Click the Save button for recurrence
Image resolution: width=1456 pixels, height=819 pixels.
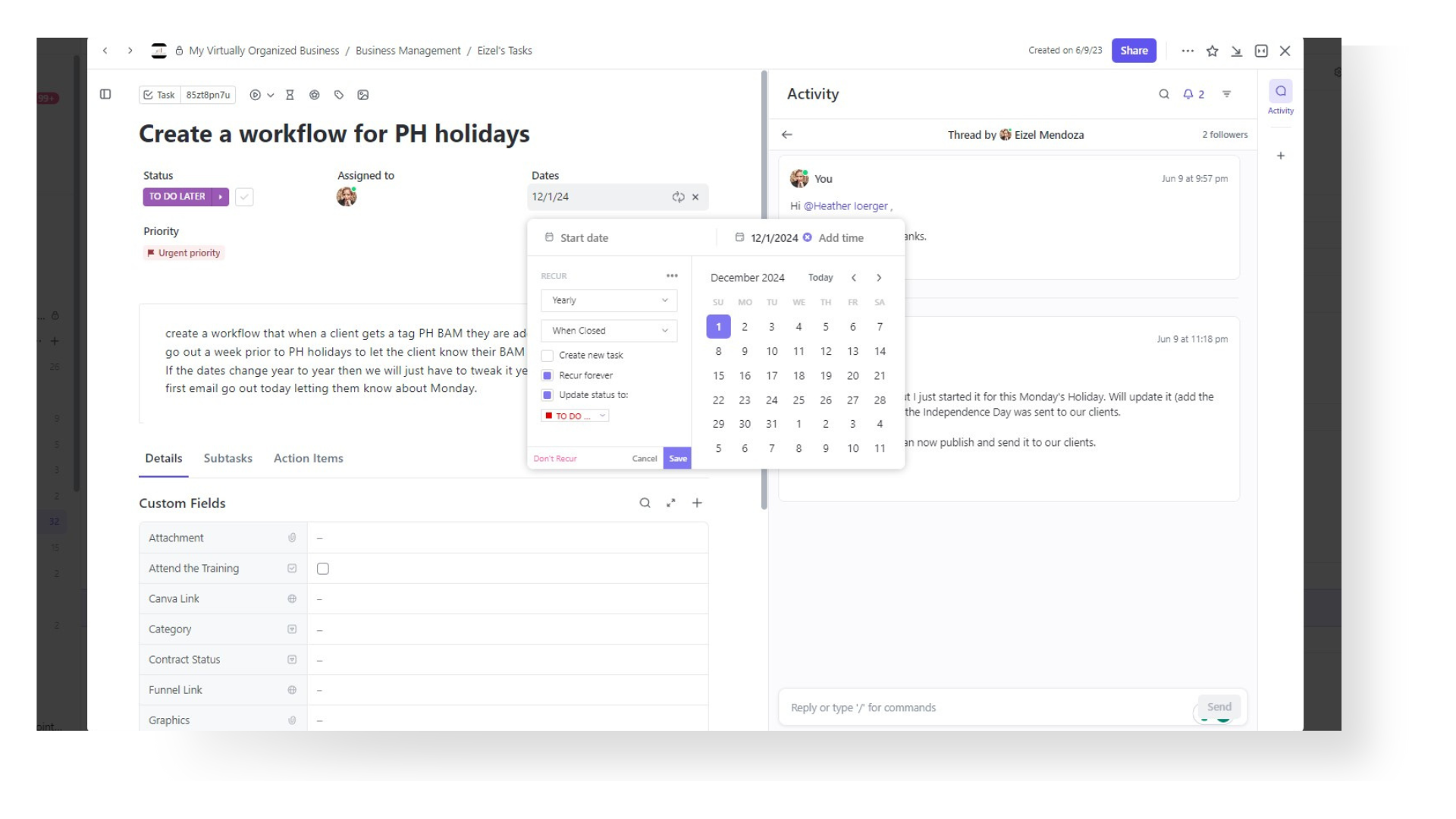click(677, 458)
